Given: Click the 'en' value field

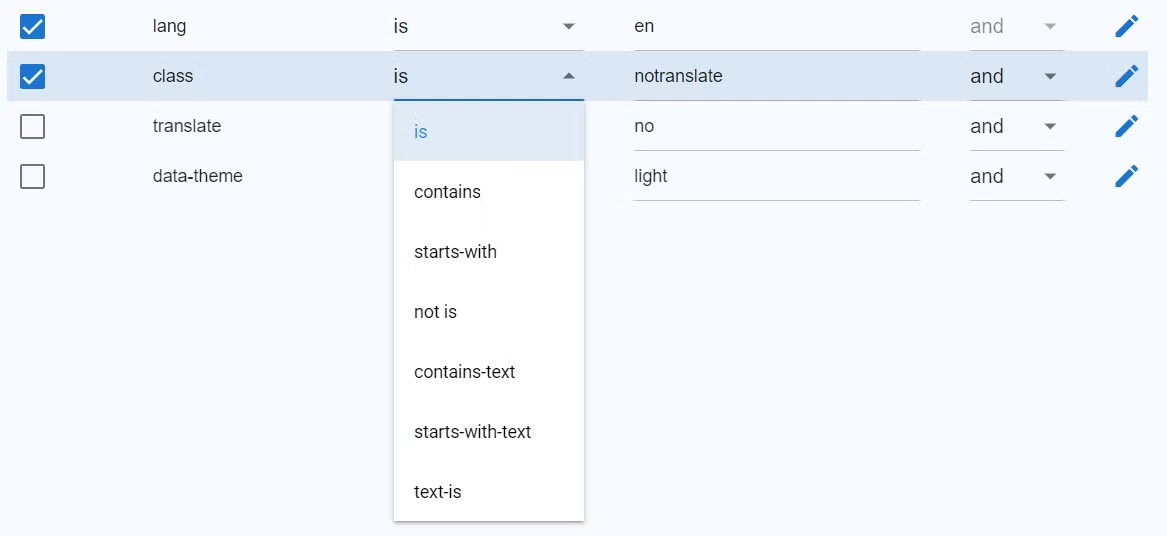Looking at the screenshot, I should click(x=776, y=27).
